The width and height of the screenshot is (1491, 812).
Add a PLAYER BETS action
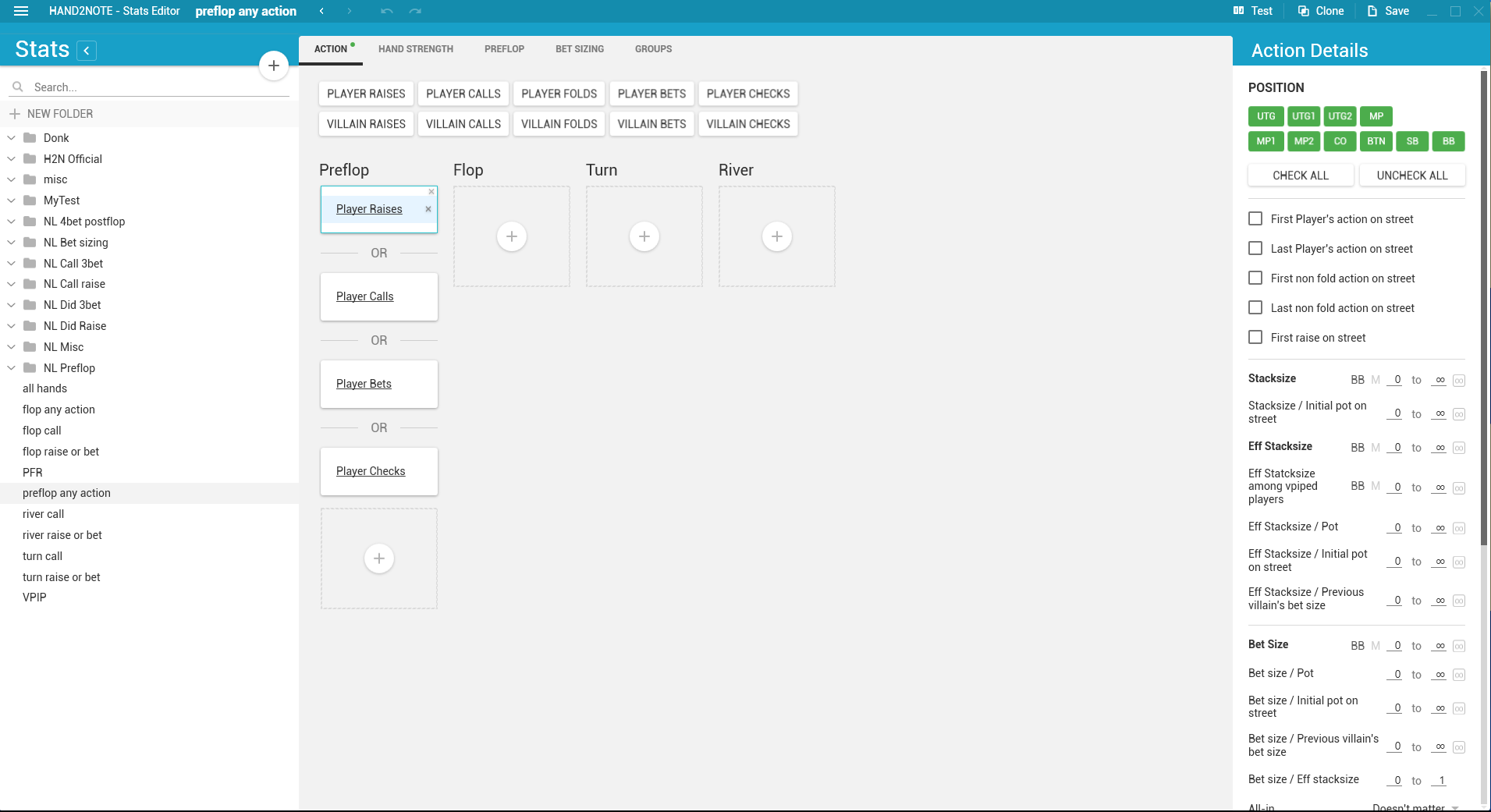652,94
